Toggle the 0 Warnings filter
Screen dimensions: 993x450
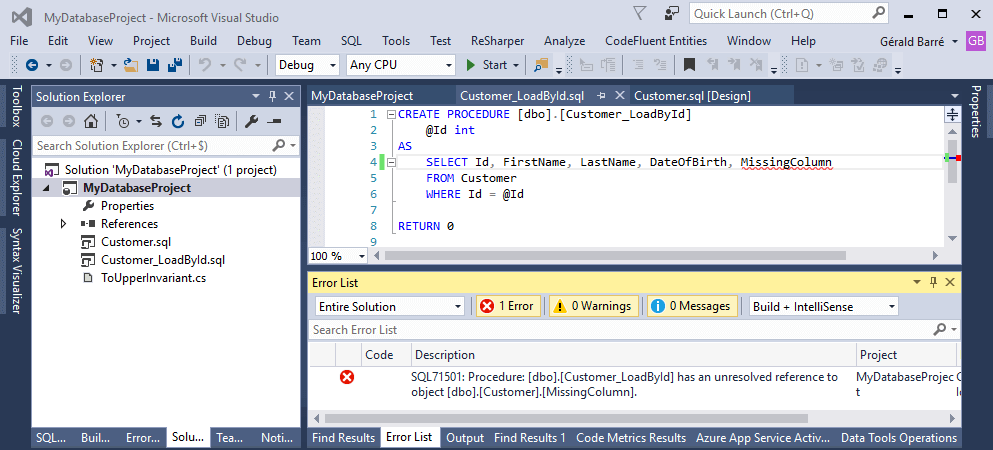[592, 306]
